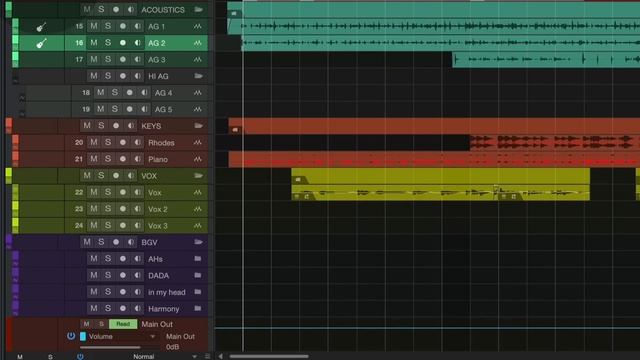This screenshot has width=640, height=360.
Task: Open the list options icon beside Normal
Action: 207,356
